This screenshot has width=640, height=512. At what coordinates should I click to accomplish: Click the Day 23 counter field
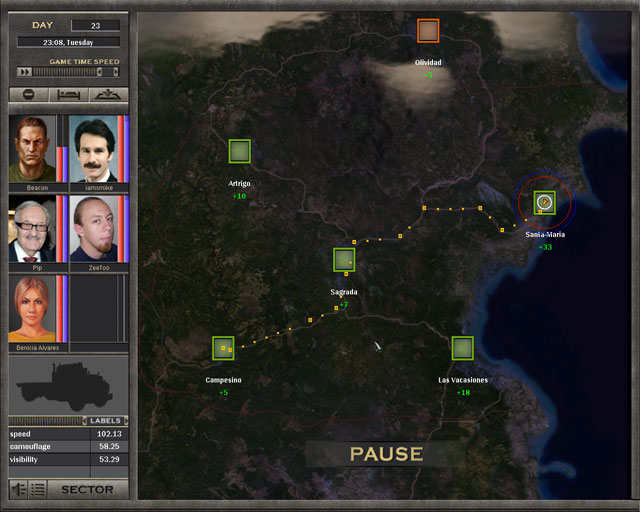(96, 26)
